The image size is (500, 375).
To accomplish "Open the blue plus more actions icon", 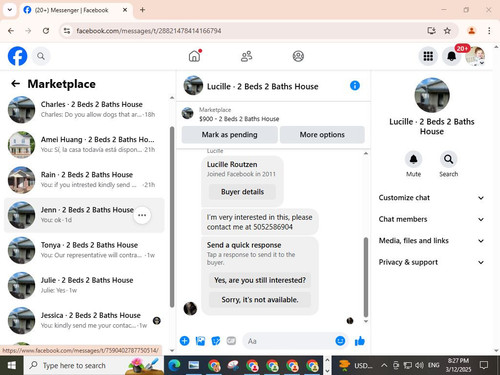I will [x=184, y=341].
